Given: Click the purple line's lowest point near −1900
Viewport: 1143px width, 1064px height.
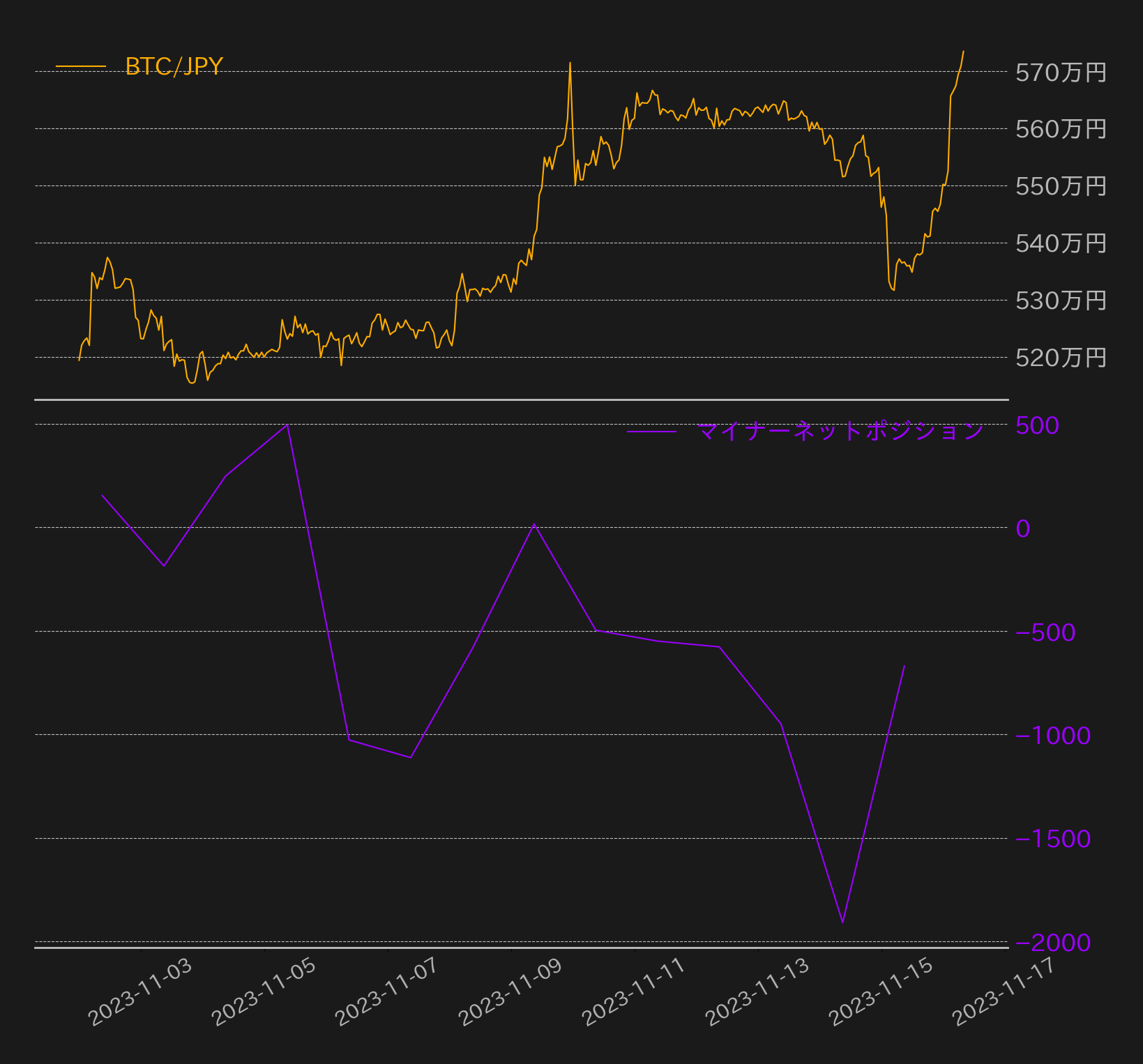Looking at the screenshot, I should [842, 922].
